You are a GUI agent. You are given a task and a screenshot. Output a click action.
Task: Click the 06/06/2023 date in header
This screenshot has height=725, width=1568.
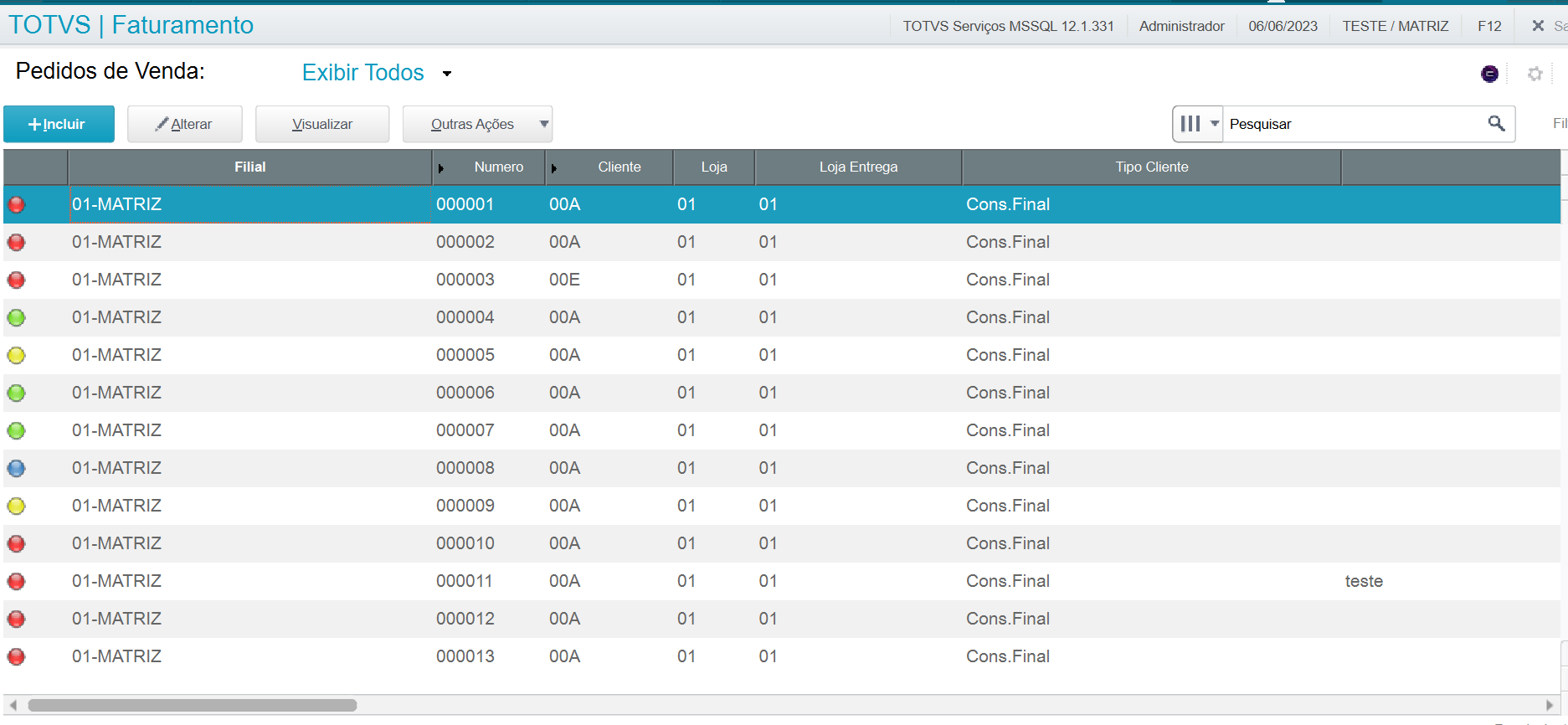point(1283,26)
